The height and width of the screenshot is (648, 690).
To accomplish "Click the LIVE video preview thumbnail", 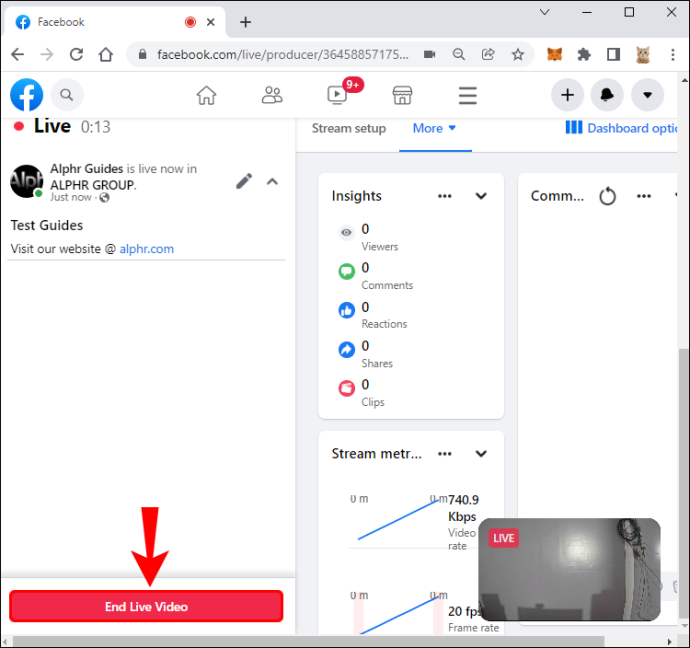I will (x=569, y=569).
